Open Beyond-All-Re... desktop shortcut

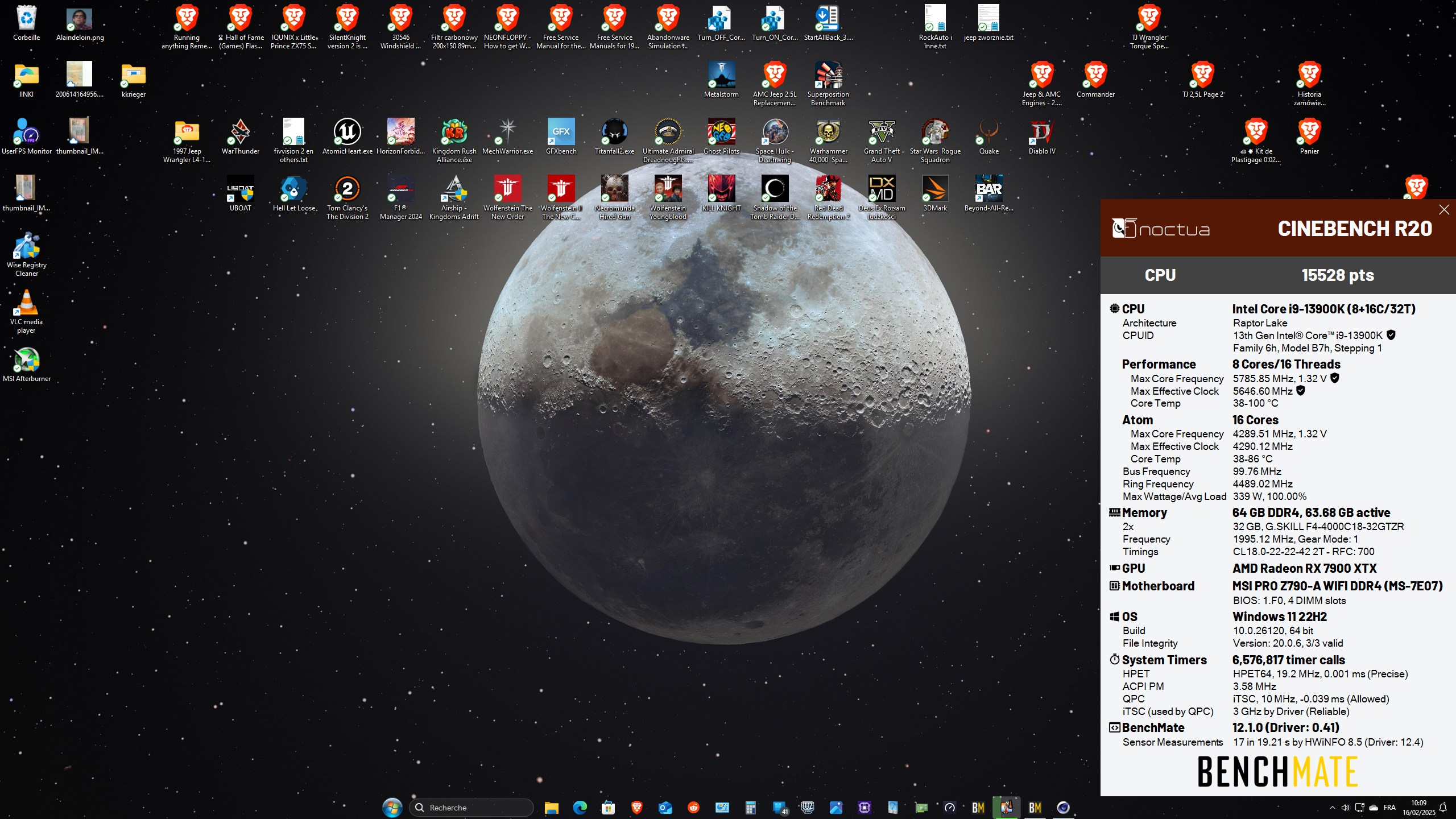pyautogui.click(x=989, y=195)
